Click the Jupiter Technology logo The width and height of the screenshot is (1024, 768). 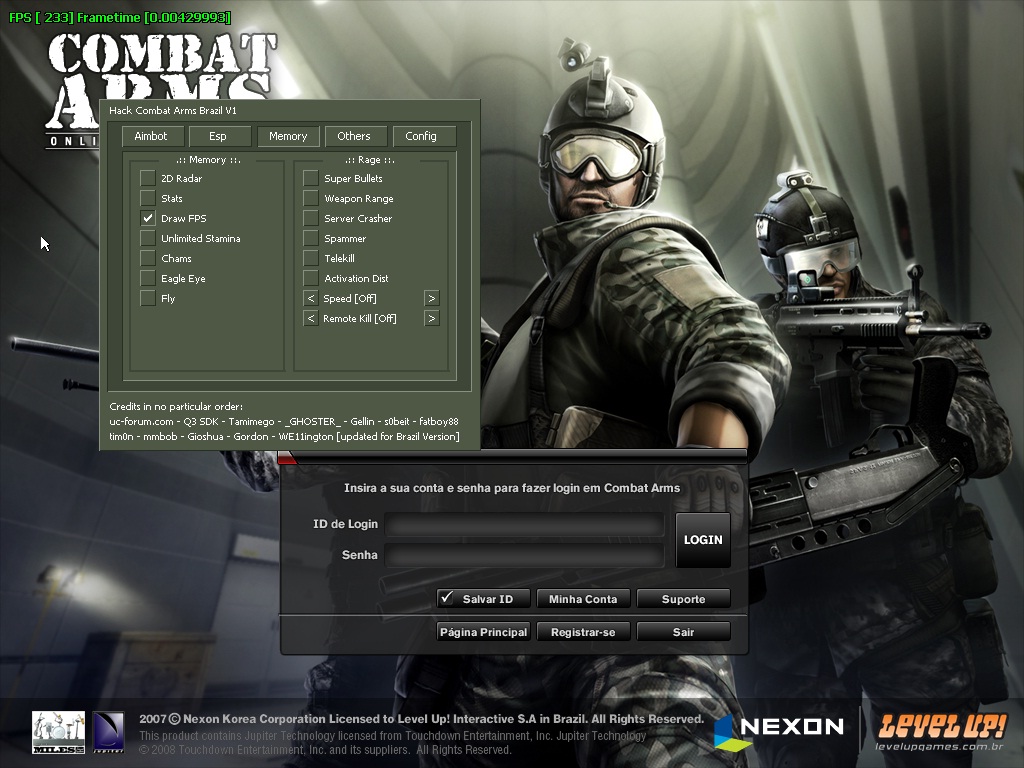108,732
